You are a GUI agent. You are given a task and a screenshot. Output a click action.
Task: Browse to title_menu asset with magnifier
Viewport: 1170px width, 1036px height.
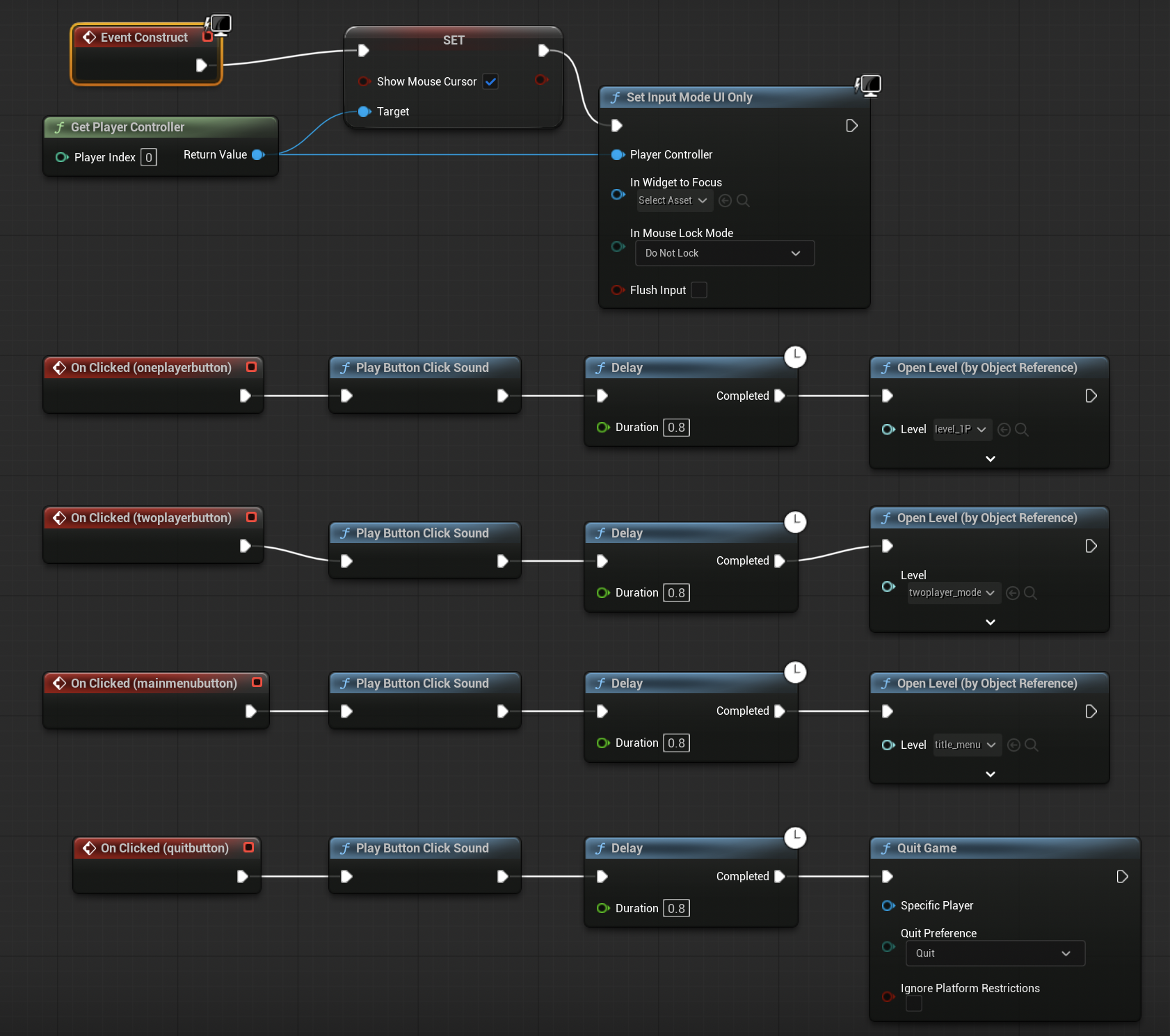pos(1032,745)
